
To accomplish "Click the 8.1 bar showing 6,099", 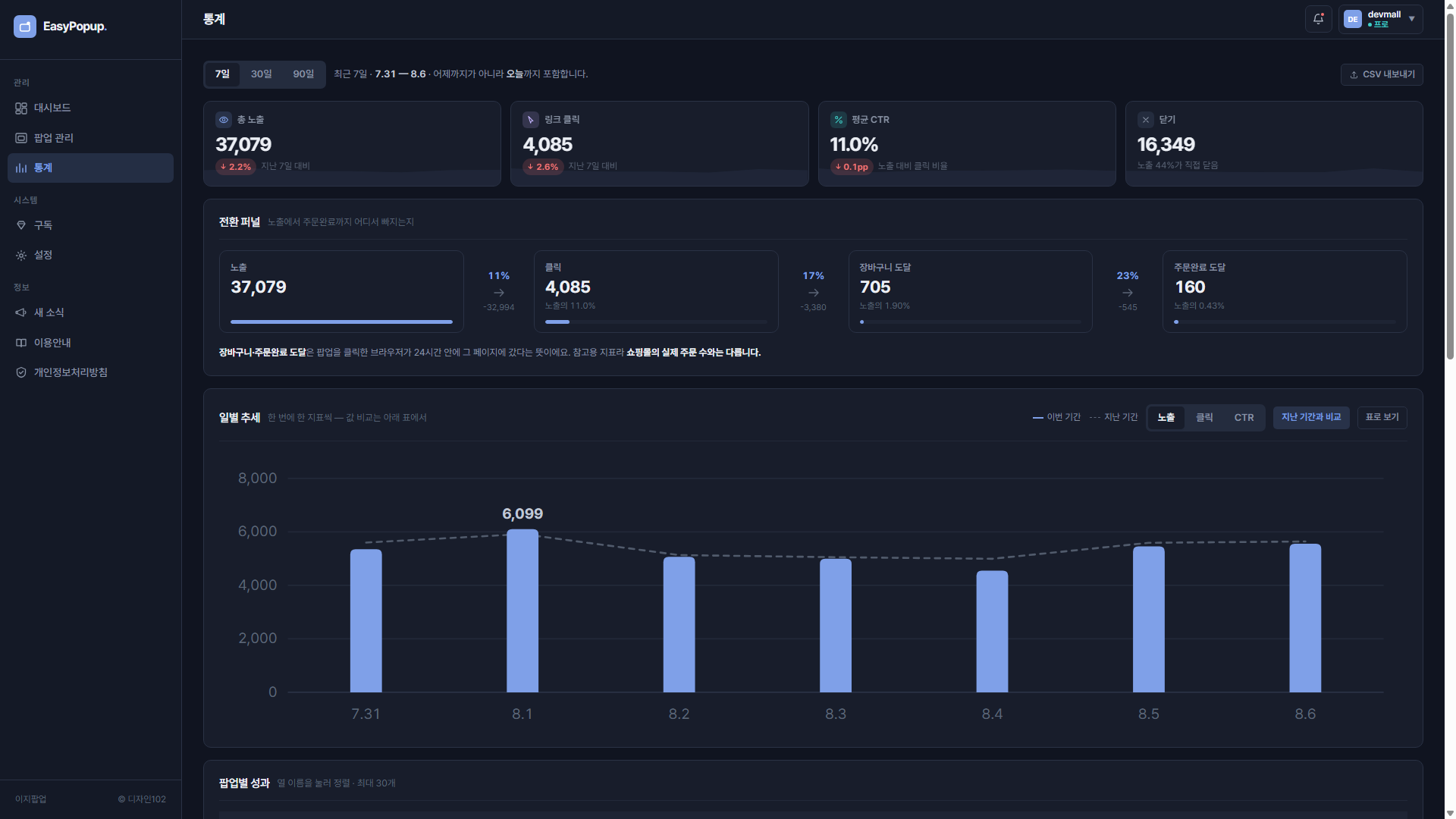I will click(522, 610).
